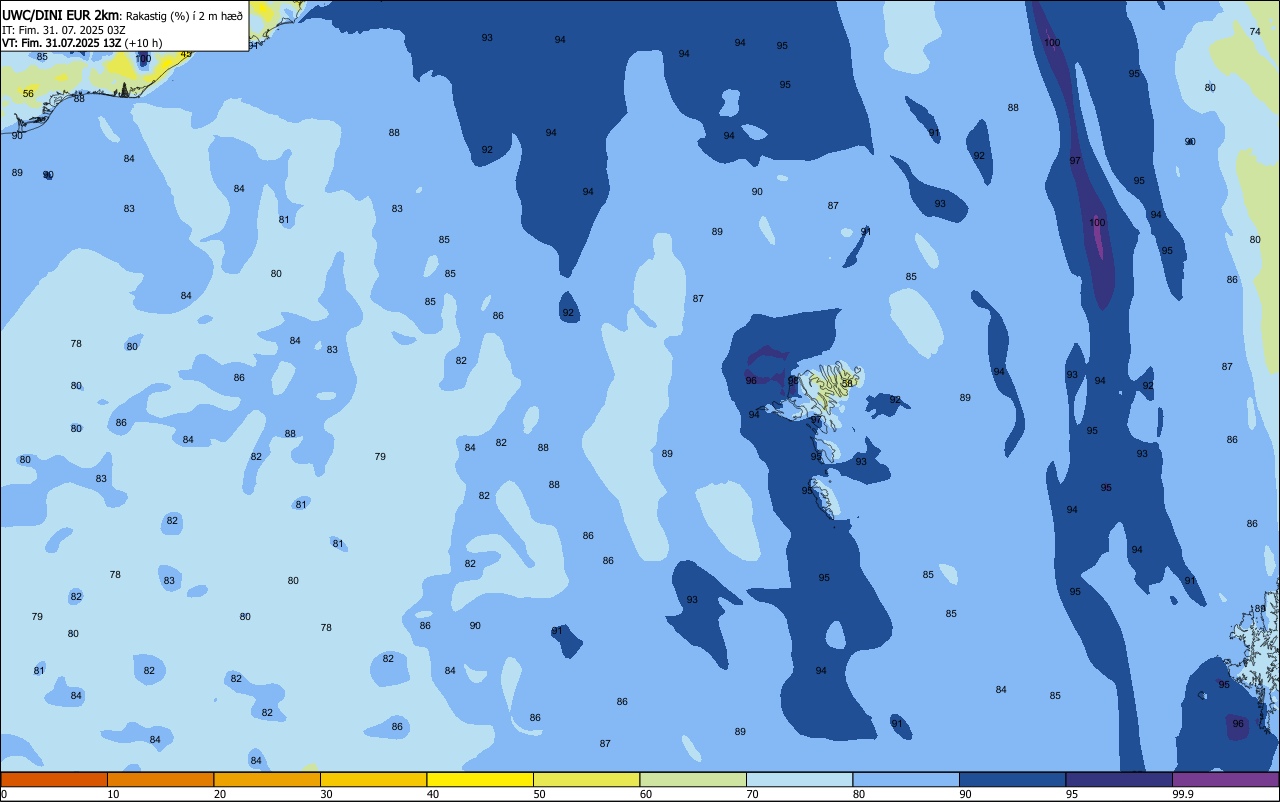Click the map value '56' on yellow coast
The height and width of the screenshot is (802, 1280).
[28, 94]
